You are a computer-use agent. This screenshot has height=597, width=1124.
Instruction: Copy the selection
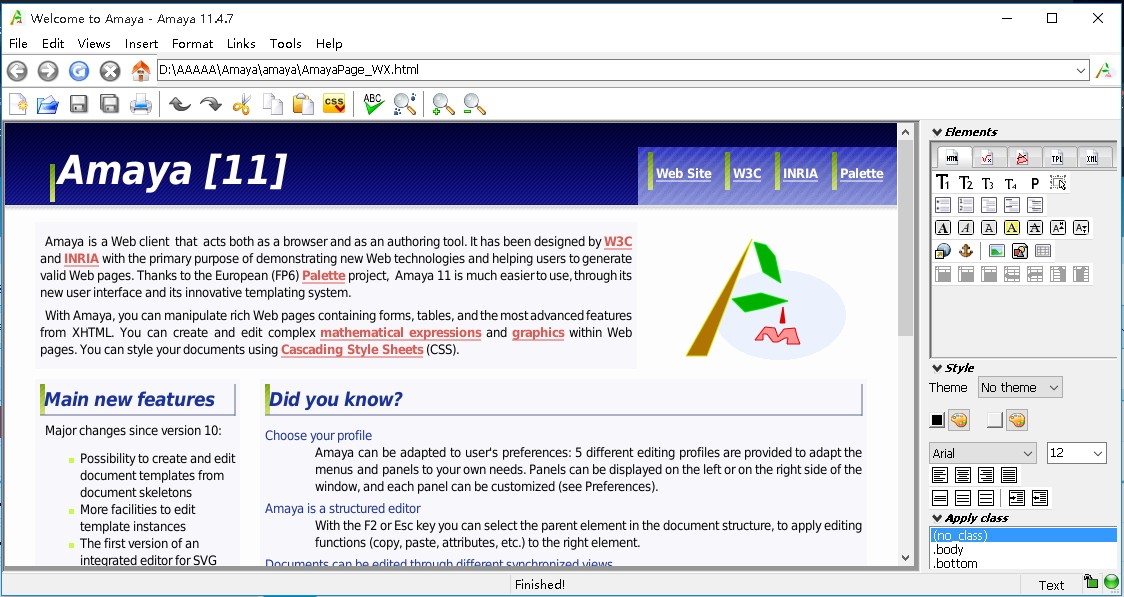(272, 105)
